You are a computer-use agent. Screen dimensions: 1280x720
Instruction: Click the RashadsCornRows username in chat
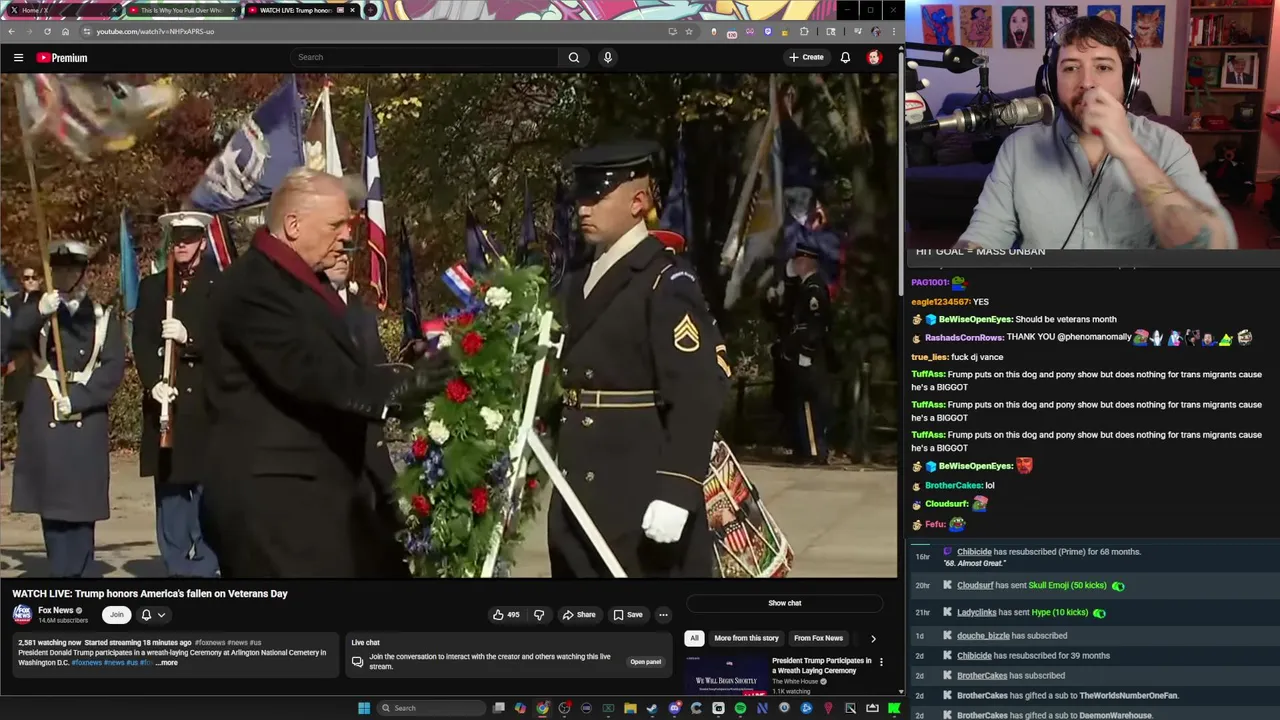[x=964, y=338]
